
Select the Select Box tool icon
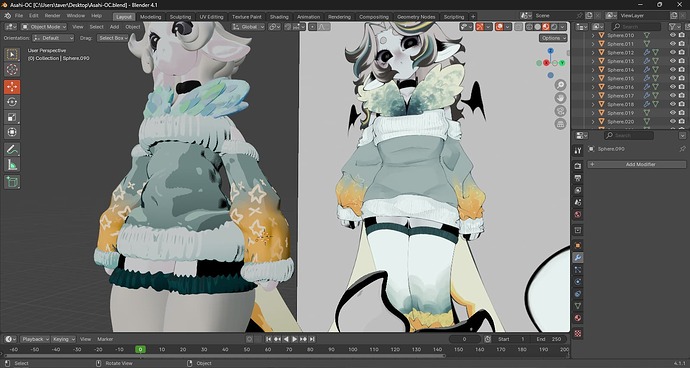click(12, 55)
